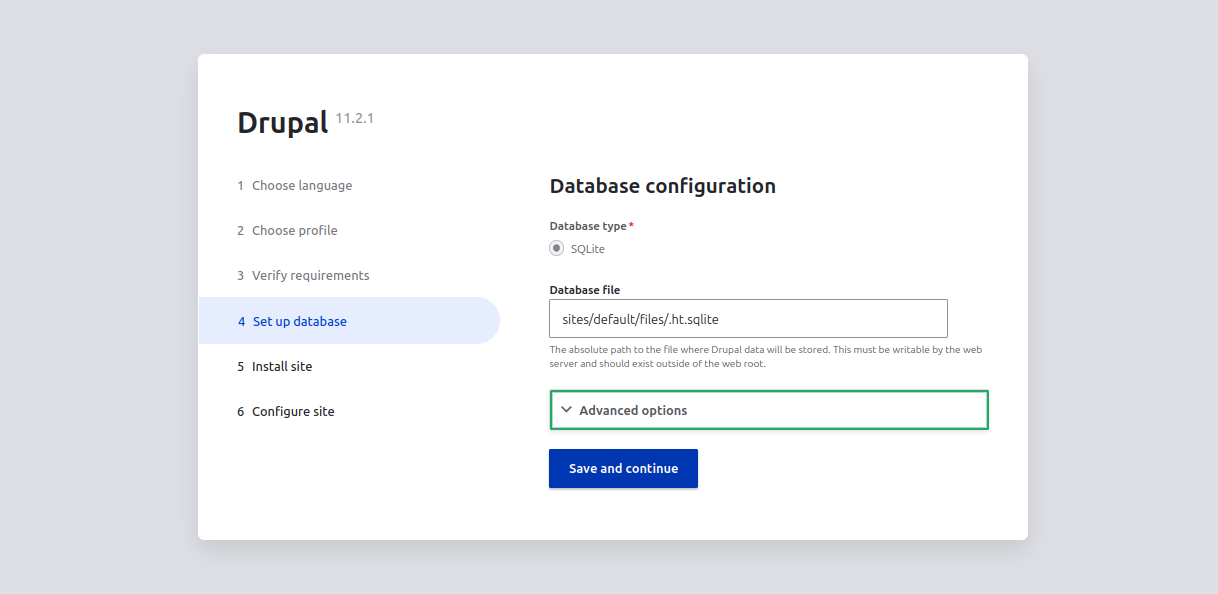Select the SQLite database type radio button
Viewport: 1218px width, 594px height.
click(557, 248)
